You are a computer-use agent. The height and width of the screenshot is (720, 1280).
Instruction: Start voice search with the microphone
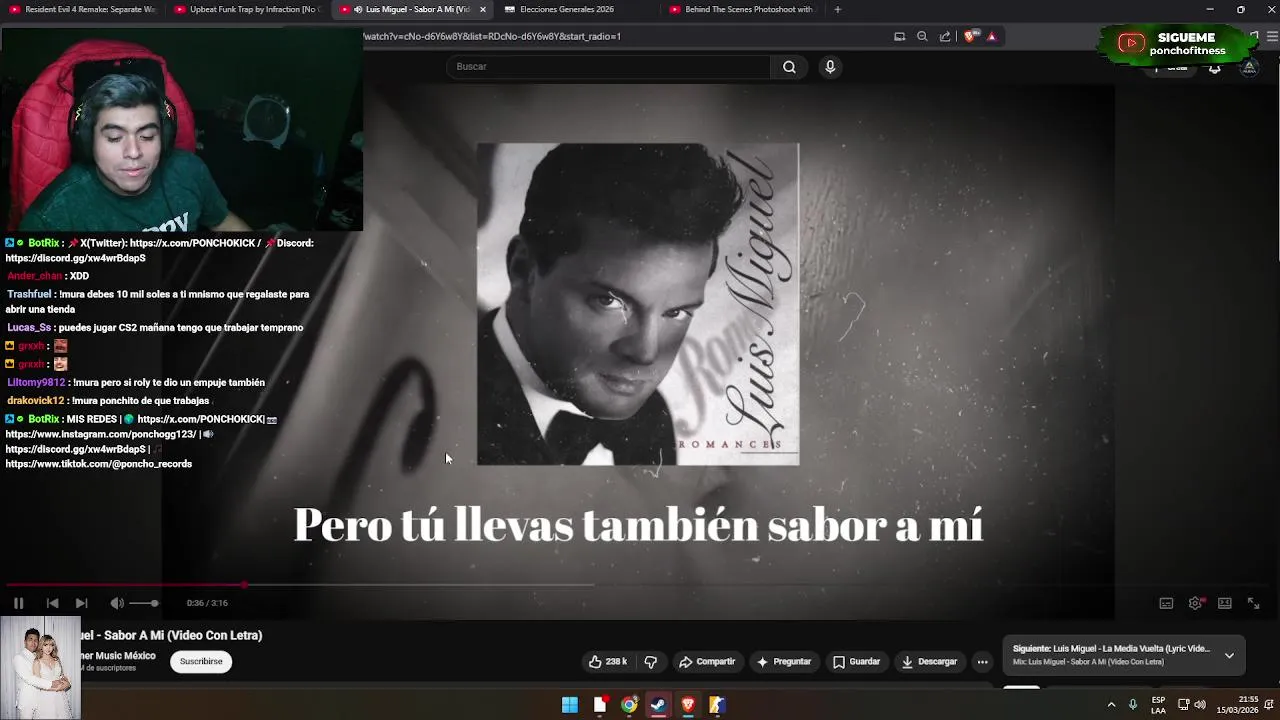coord(830,67)
